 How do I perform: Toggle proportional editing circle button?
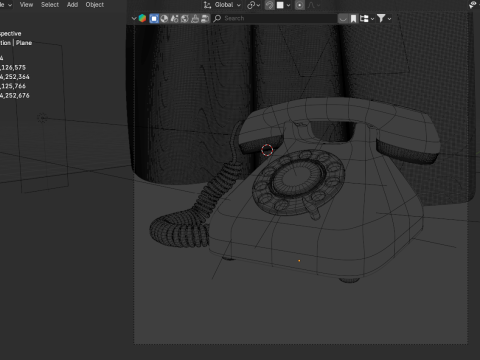tap(300, 5)
